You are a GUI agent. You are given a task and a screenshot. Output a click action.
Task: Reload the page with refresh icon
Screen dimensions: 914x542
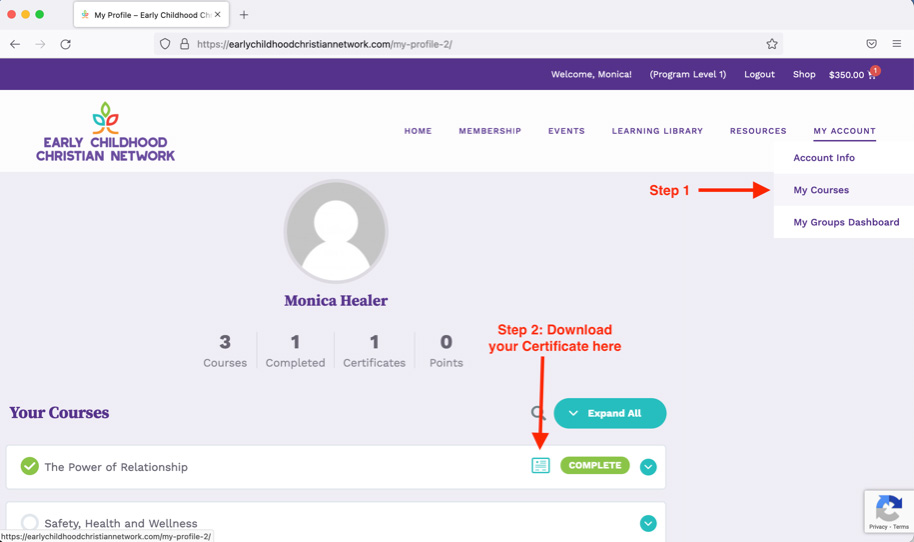point(66,44)
